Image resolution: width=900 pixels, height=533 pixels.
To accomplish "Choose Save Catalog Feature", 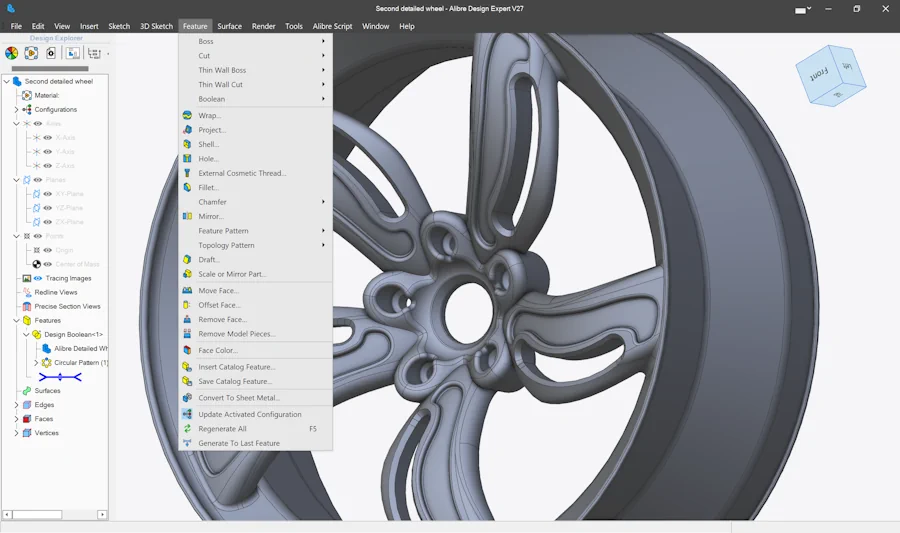I will click(x=255, y=381).
